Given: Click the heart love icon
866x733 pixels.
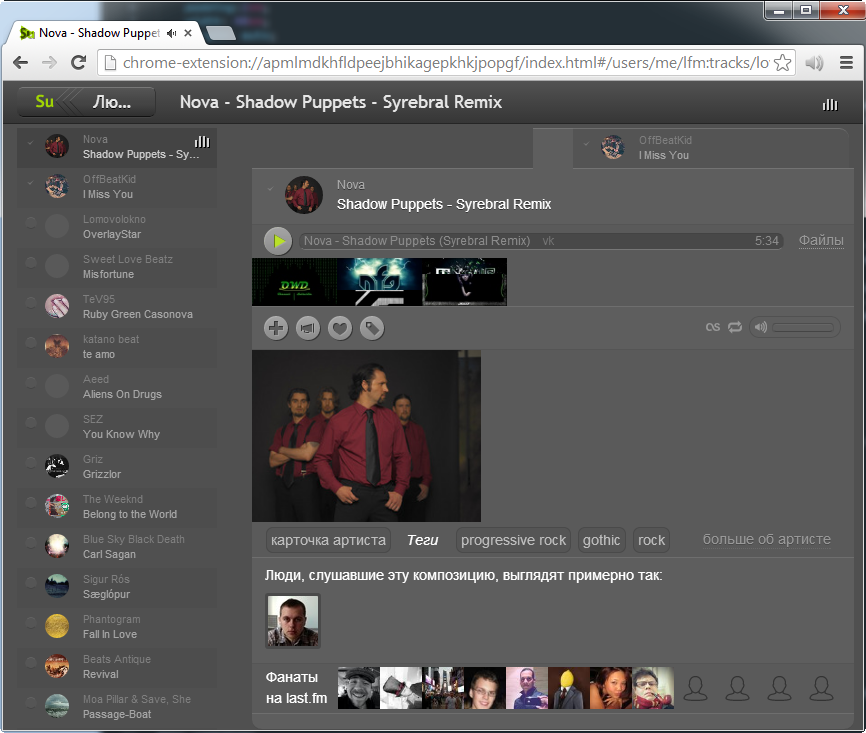Looking at the screenshot, I should point(340,328).
